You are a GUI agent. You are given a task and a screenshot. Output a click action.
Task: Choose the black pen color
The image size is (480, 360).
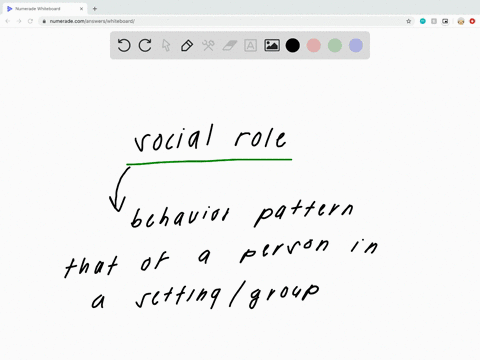293,45
